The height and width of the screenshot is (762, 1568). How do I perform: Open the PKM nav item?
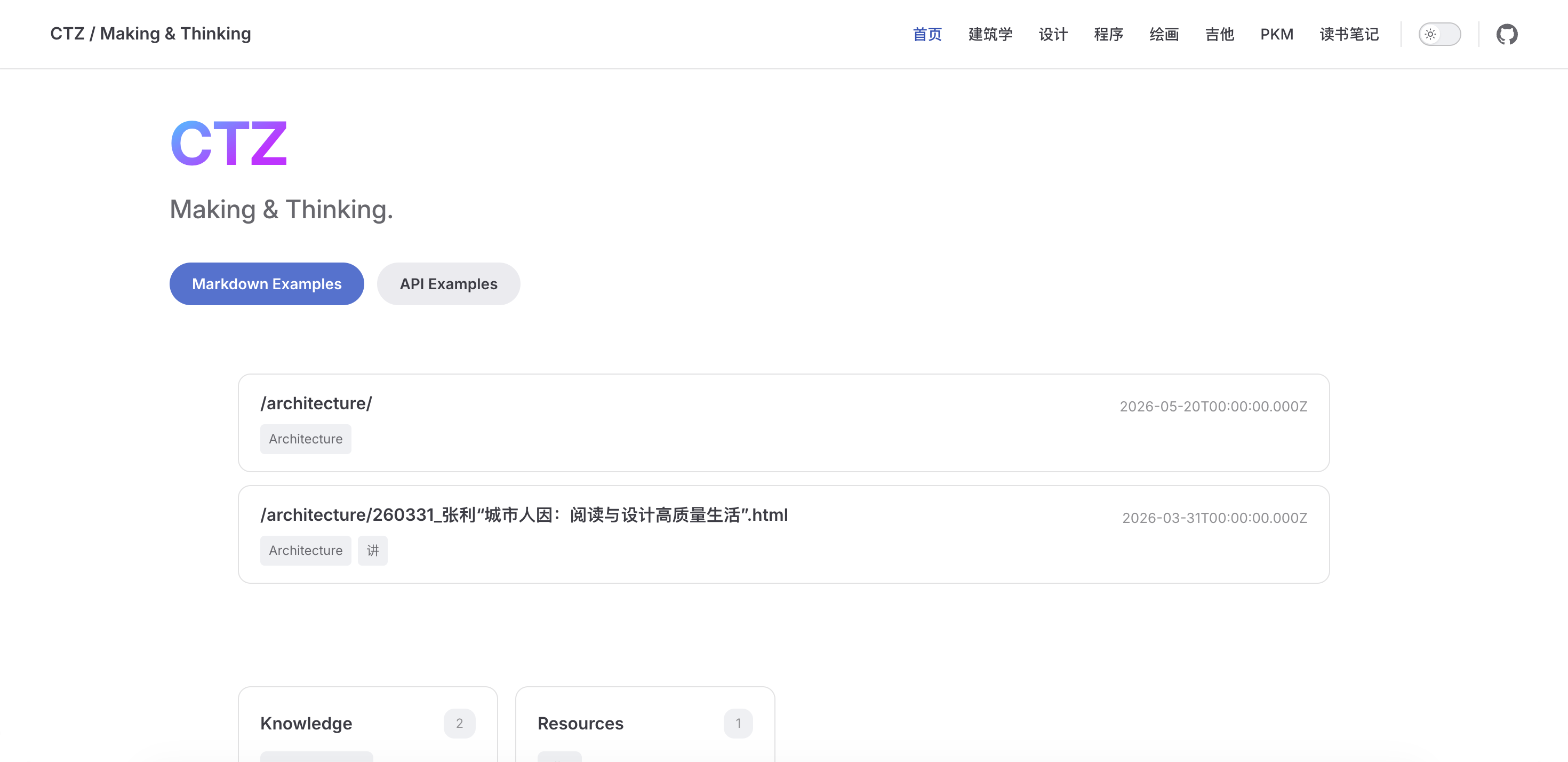point(1276,34)
